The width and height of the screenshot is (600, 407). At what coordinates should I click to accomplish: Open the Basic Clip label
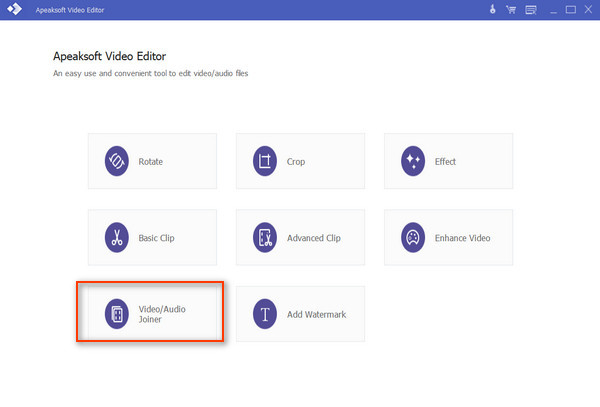(x=156, y=238)
